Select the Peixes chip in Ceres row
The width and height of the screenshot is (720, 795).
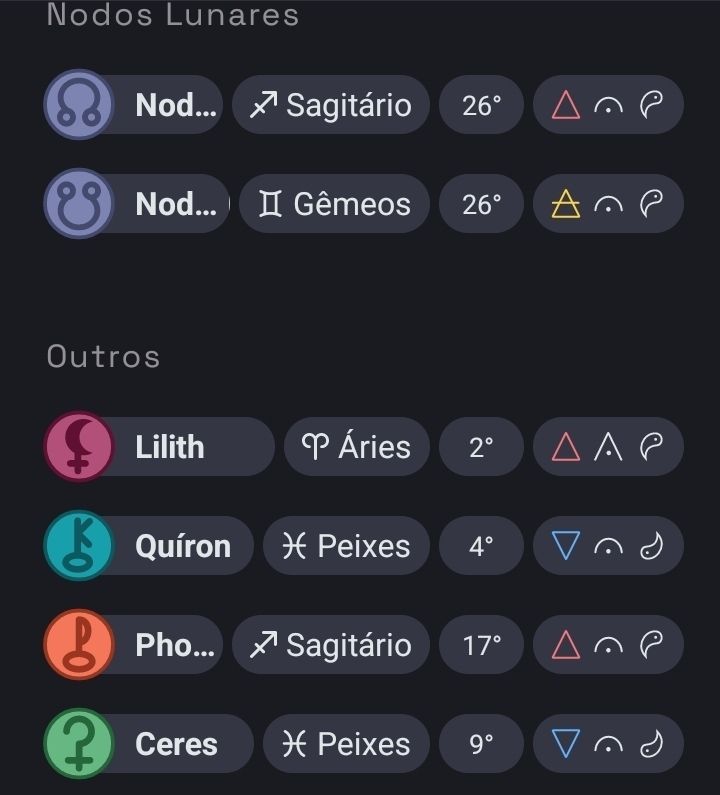(346, 744)
